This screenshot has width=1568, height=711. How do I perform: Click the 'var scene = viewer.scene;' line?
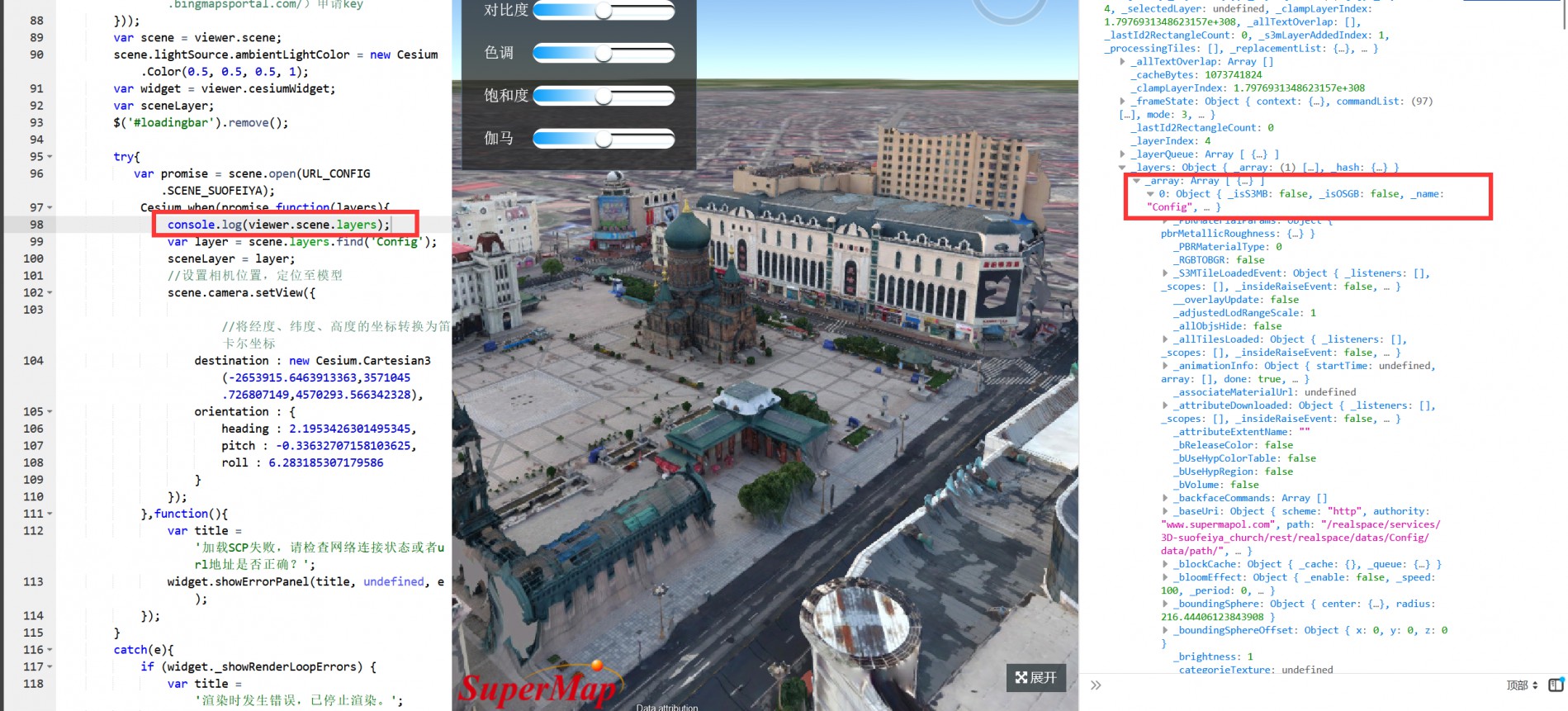[197, 38]
